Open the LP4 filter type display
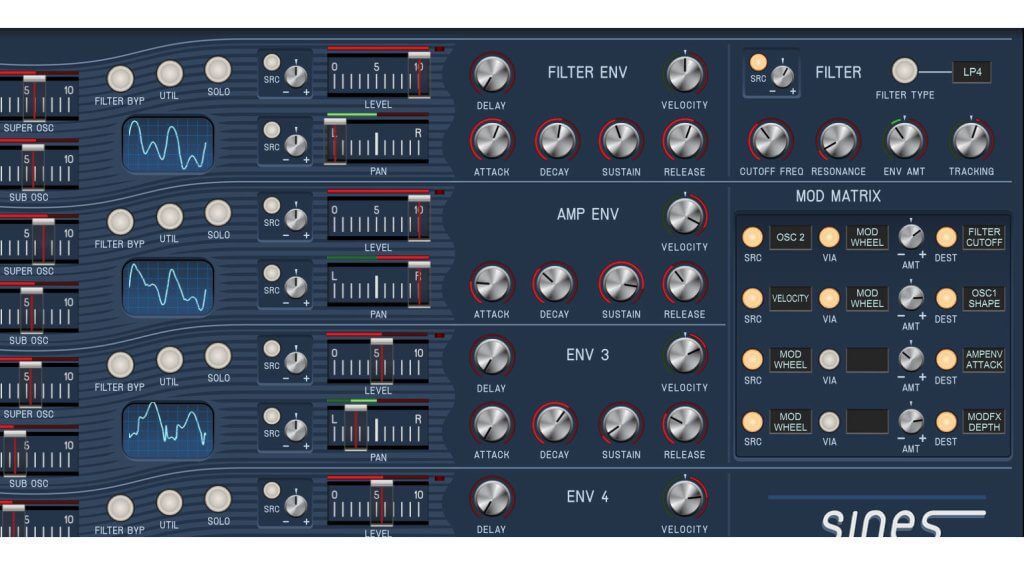 pos(971,72)
